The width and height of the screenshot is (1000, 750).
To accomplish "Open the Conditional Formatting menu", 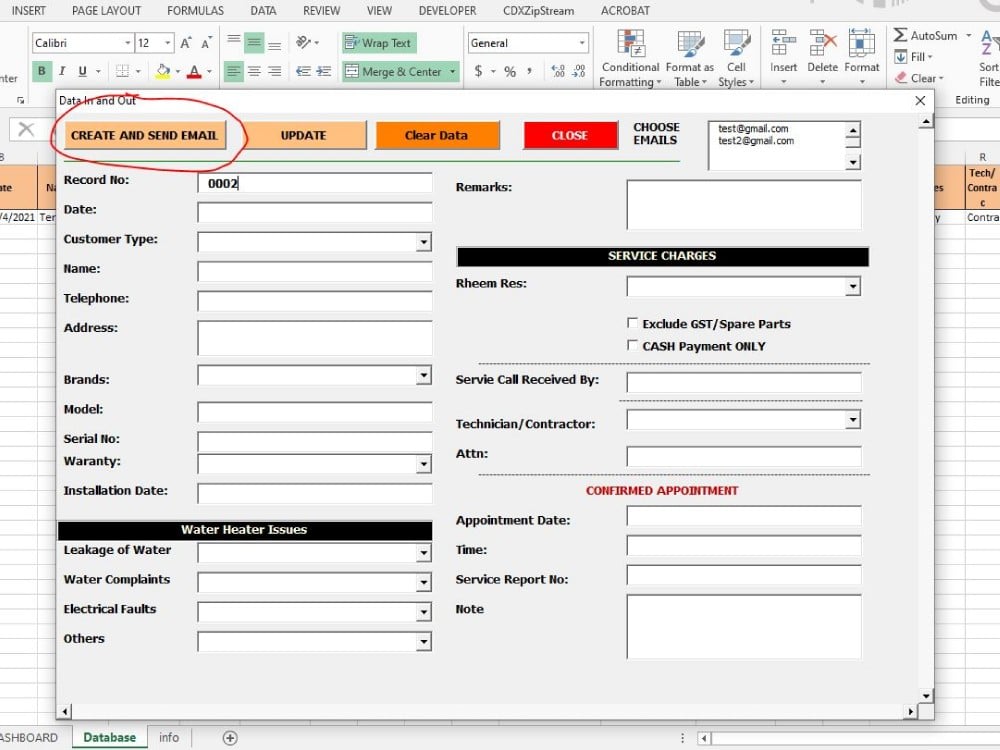I will pos(630,55).
